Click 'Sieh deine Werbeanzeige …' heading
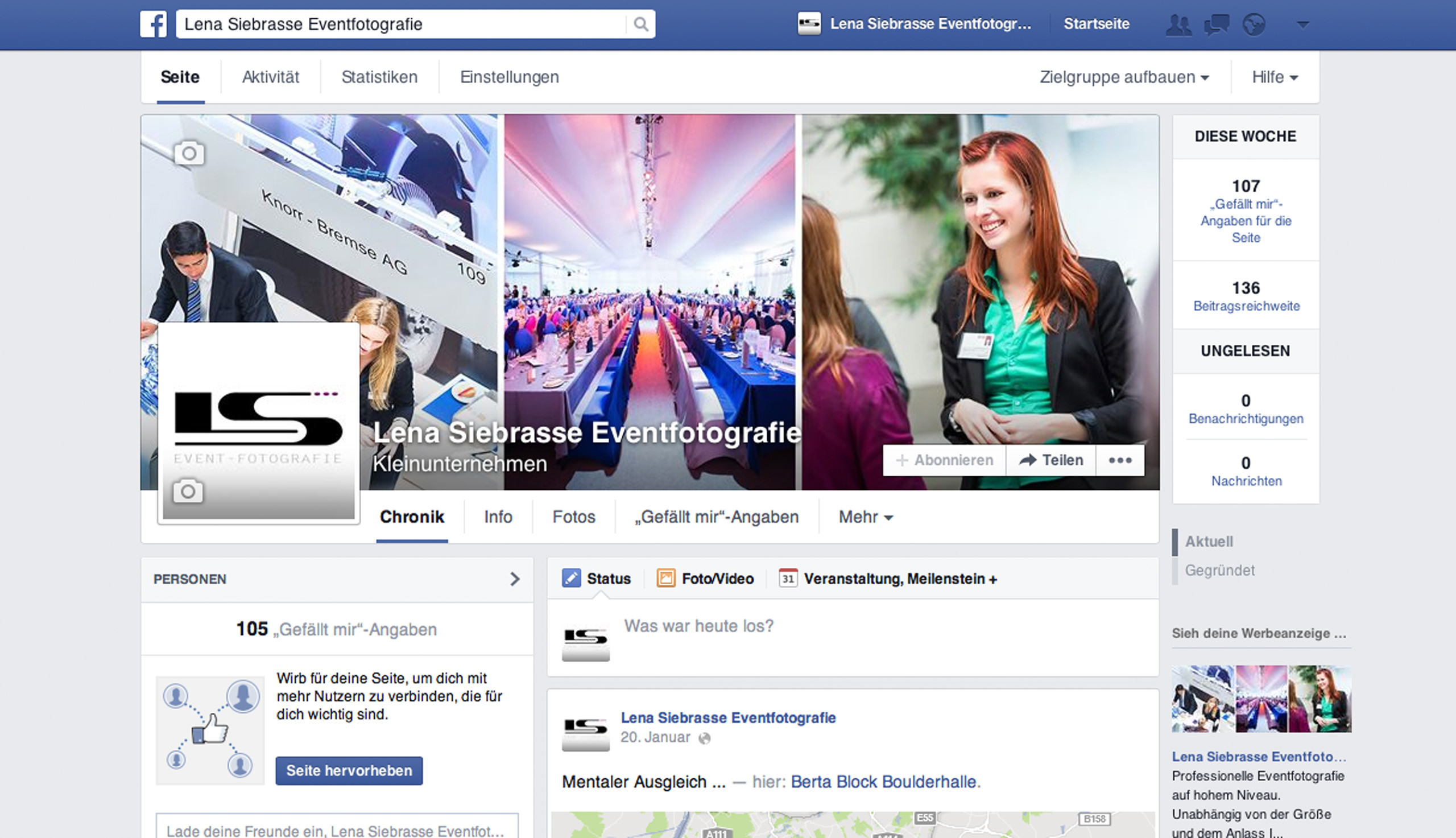This screenshot has height=838, width=1456. [x=1259, y=633]
